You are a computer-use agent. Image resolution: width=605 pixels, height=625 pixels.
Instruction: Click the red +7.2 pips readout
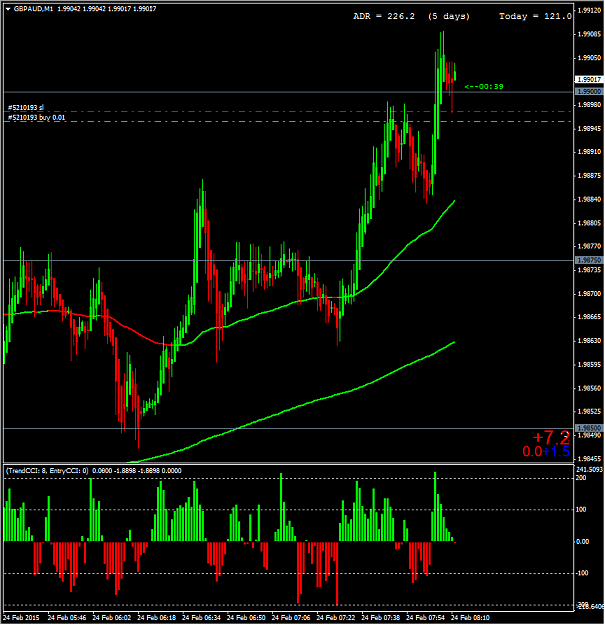tap(551, 438)
